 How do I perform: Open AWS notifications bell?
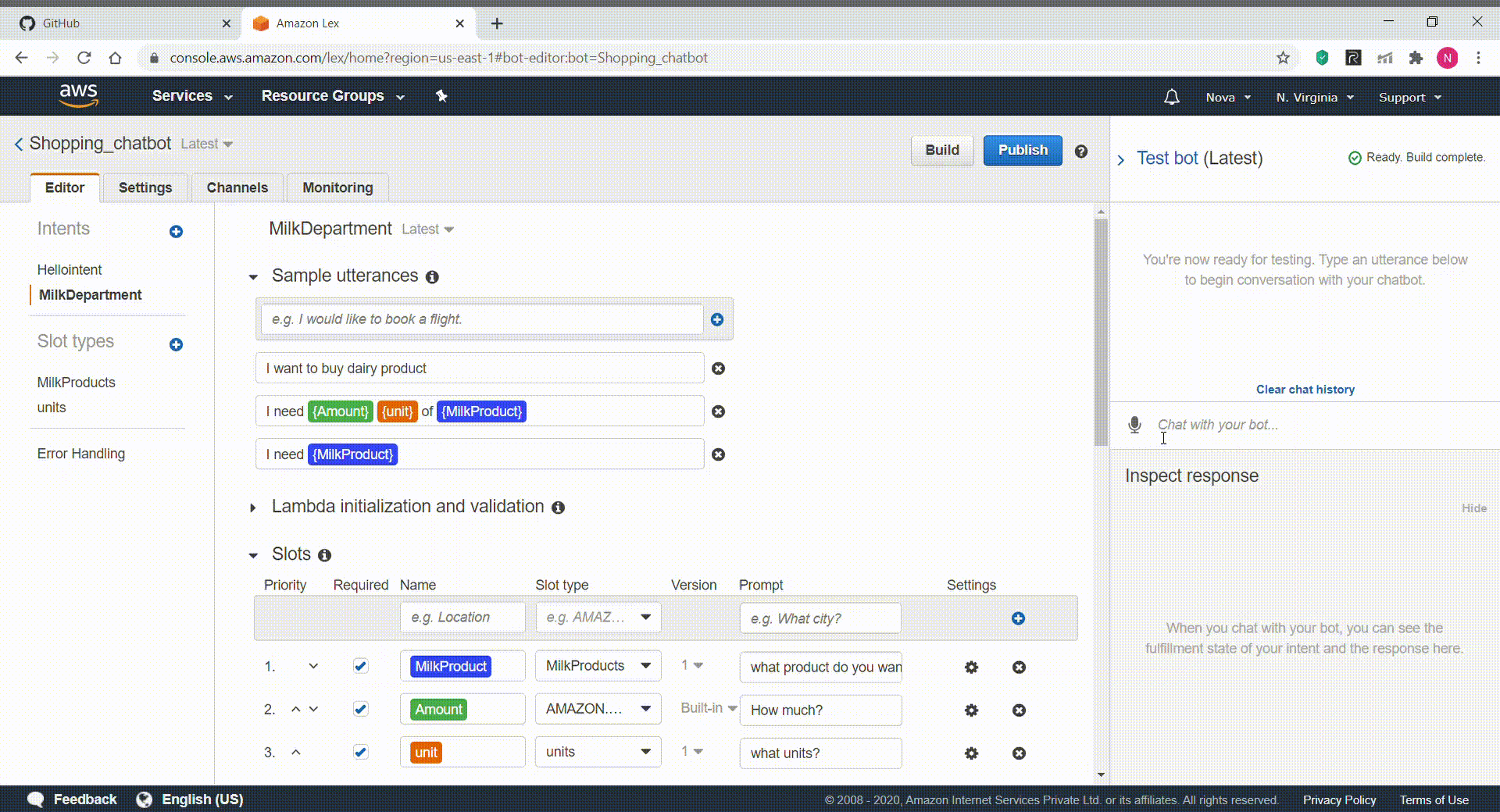tap(1171, 97)
